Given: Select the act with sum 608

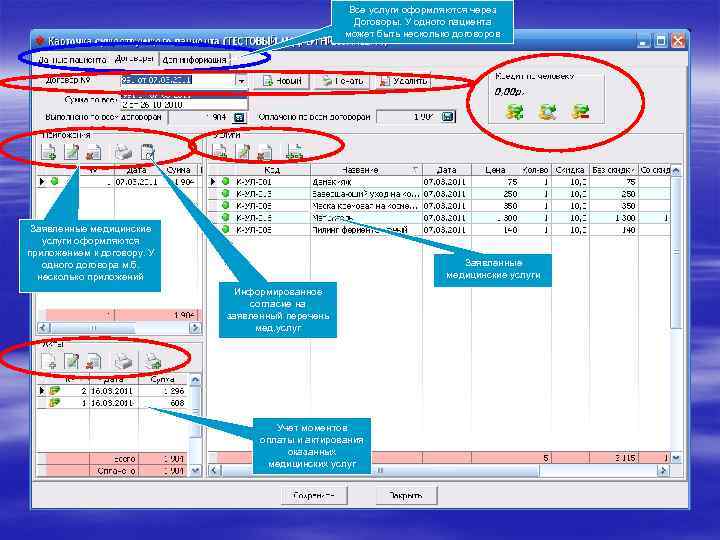Looking at the screenshot, I should click(113, 403).
